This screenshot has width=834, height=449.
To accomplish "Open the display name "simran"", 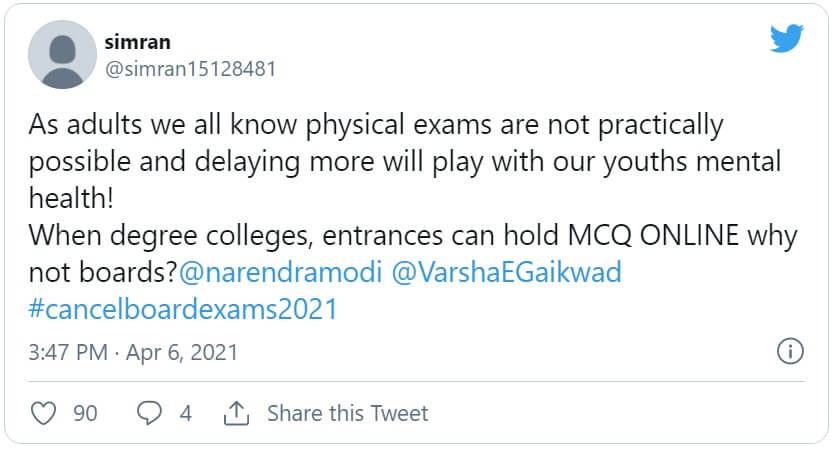I will [x=136, y=42].
